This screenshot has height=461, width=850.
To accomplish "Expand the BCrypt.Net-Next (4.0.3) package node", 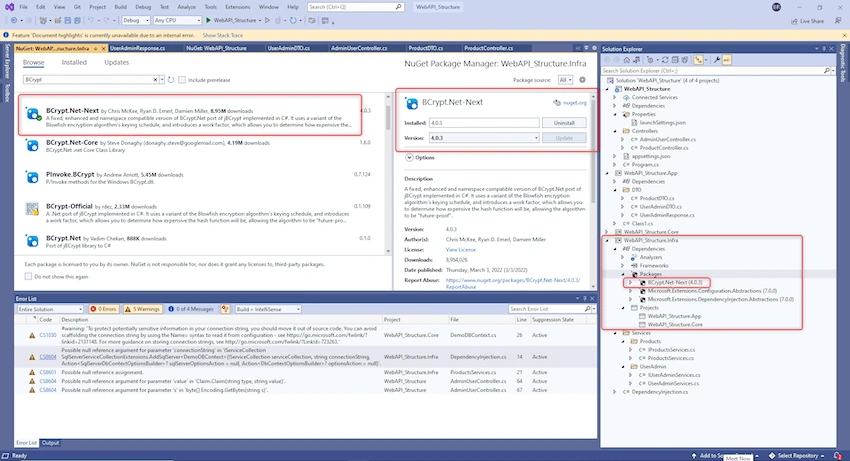I will pyautogui.click(x=630, y=283).
